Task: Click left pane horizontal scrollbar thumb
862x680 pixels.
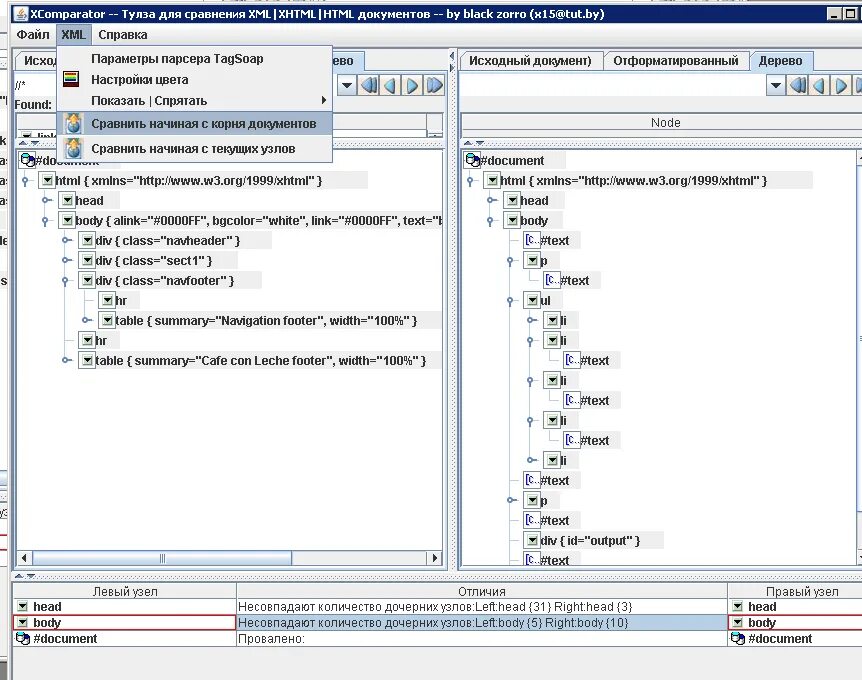Action: tap(162, 558)
